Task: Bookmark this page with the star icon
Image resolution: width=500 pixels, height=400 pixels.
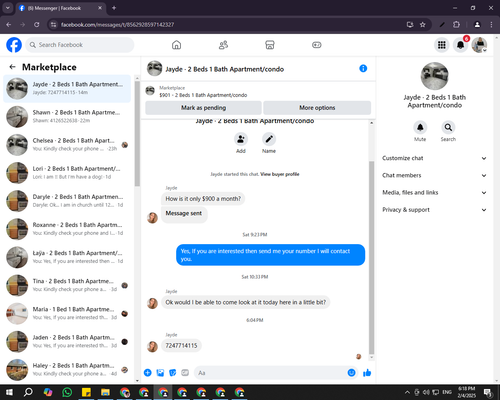Action: (422, 25)
